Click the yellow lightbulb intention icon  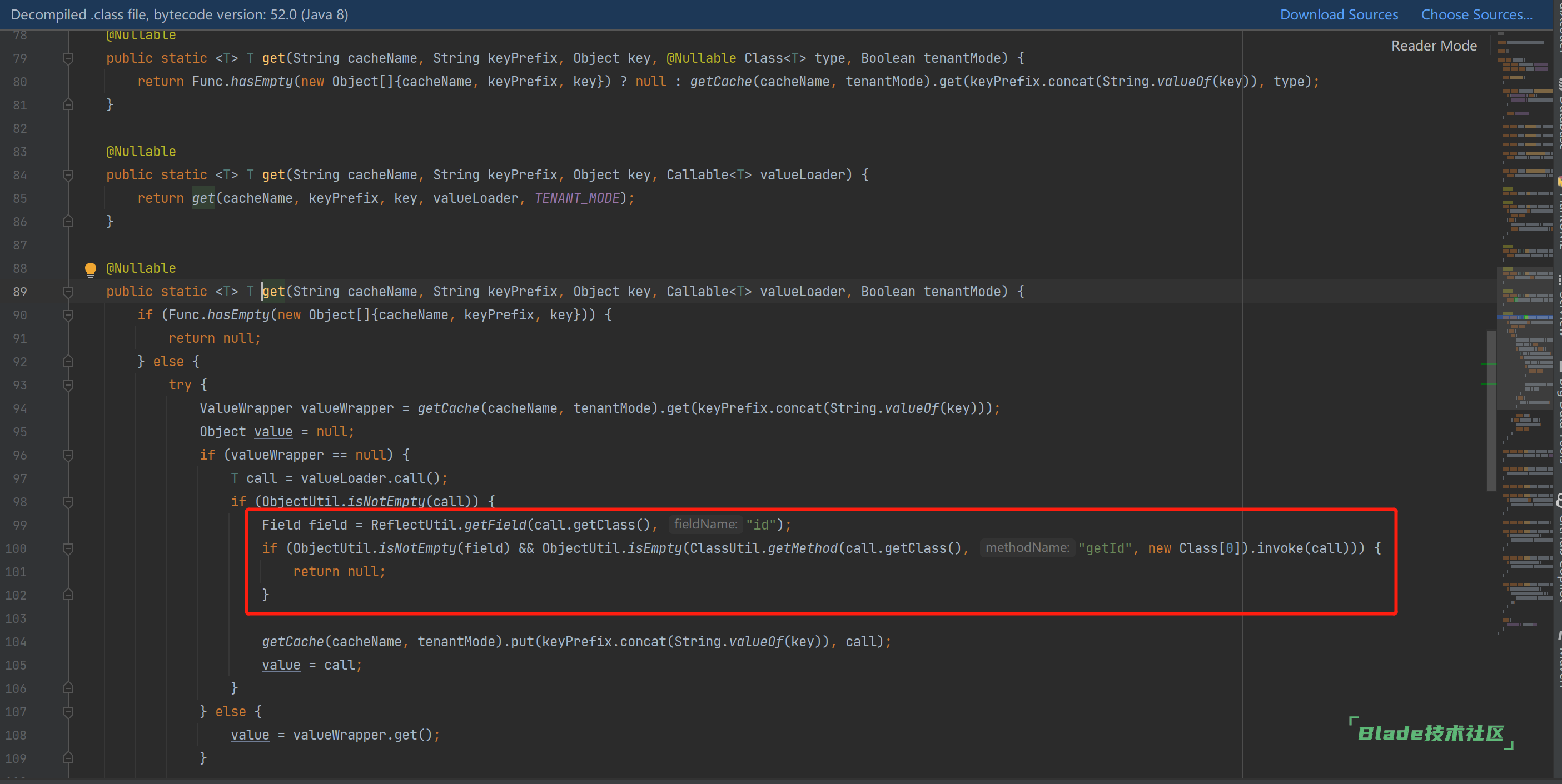(x=91, y=269)
